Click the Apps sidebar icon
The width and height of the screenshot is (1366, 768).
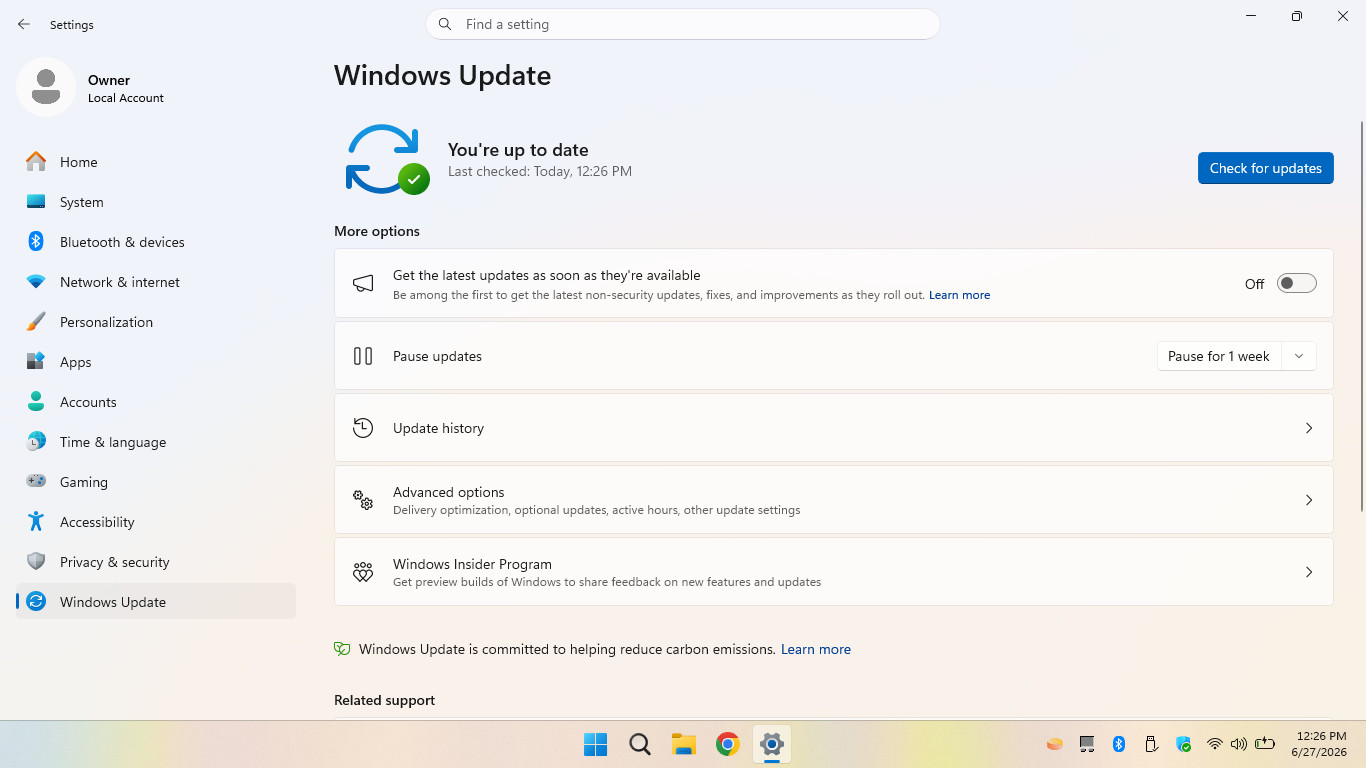click(36, 362)
